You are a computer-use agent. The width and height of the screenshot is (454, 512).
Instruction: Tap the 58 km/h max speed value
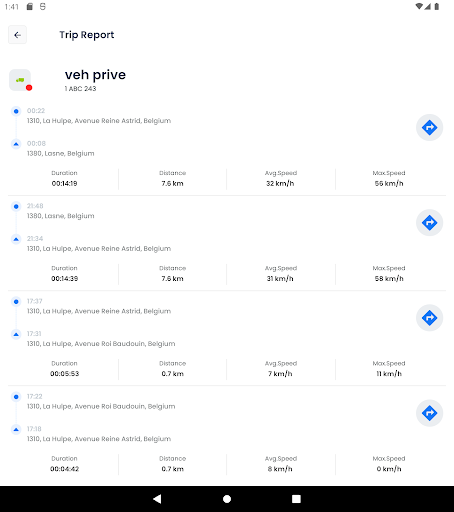pyautogui.click(x=389, y=279)
